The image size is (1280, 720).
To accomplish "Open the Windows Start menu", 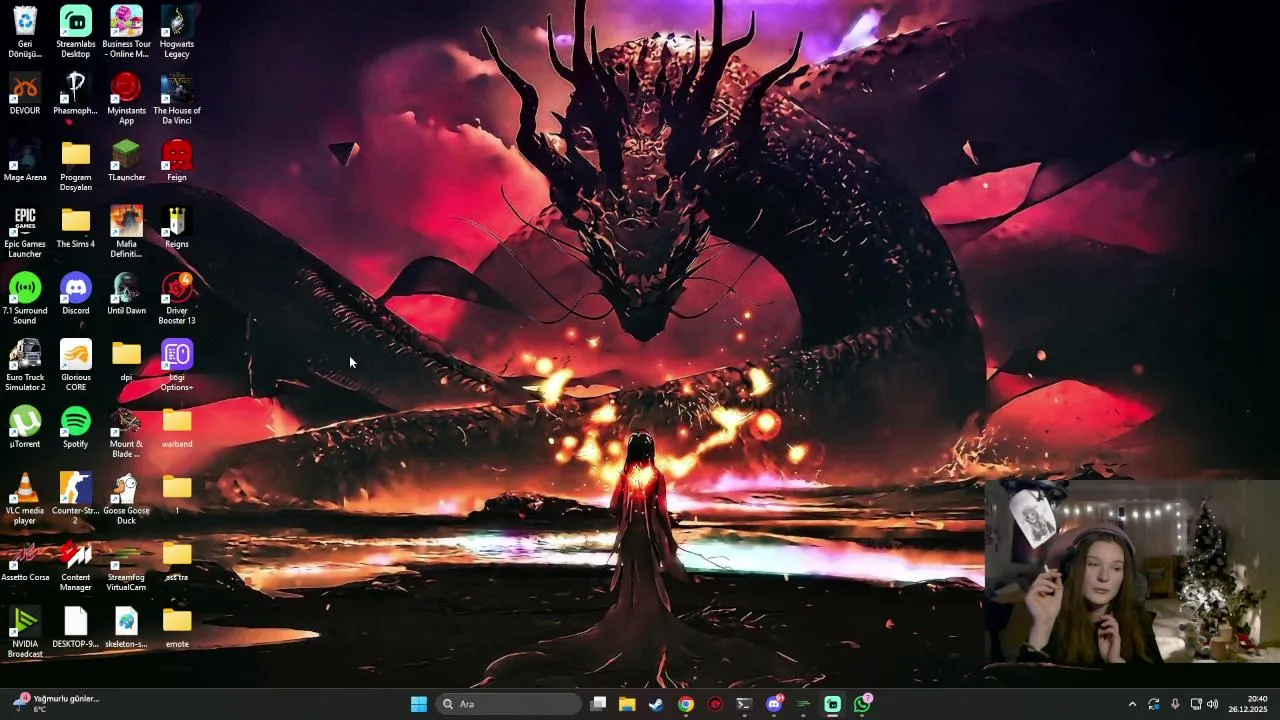I will [419, 704].
